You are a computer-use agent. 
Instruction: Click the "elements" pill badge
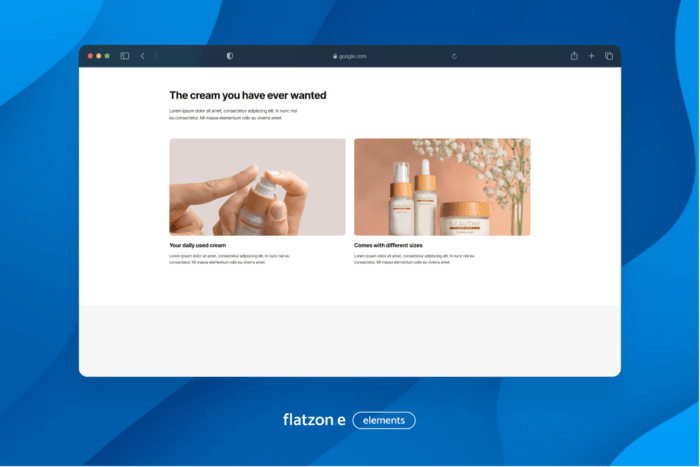coord(384,420)
